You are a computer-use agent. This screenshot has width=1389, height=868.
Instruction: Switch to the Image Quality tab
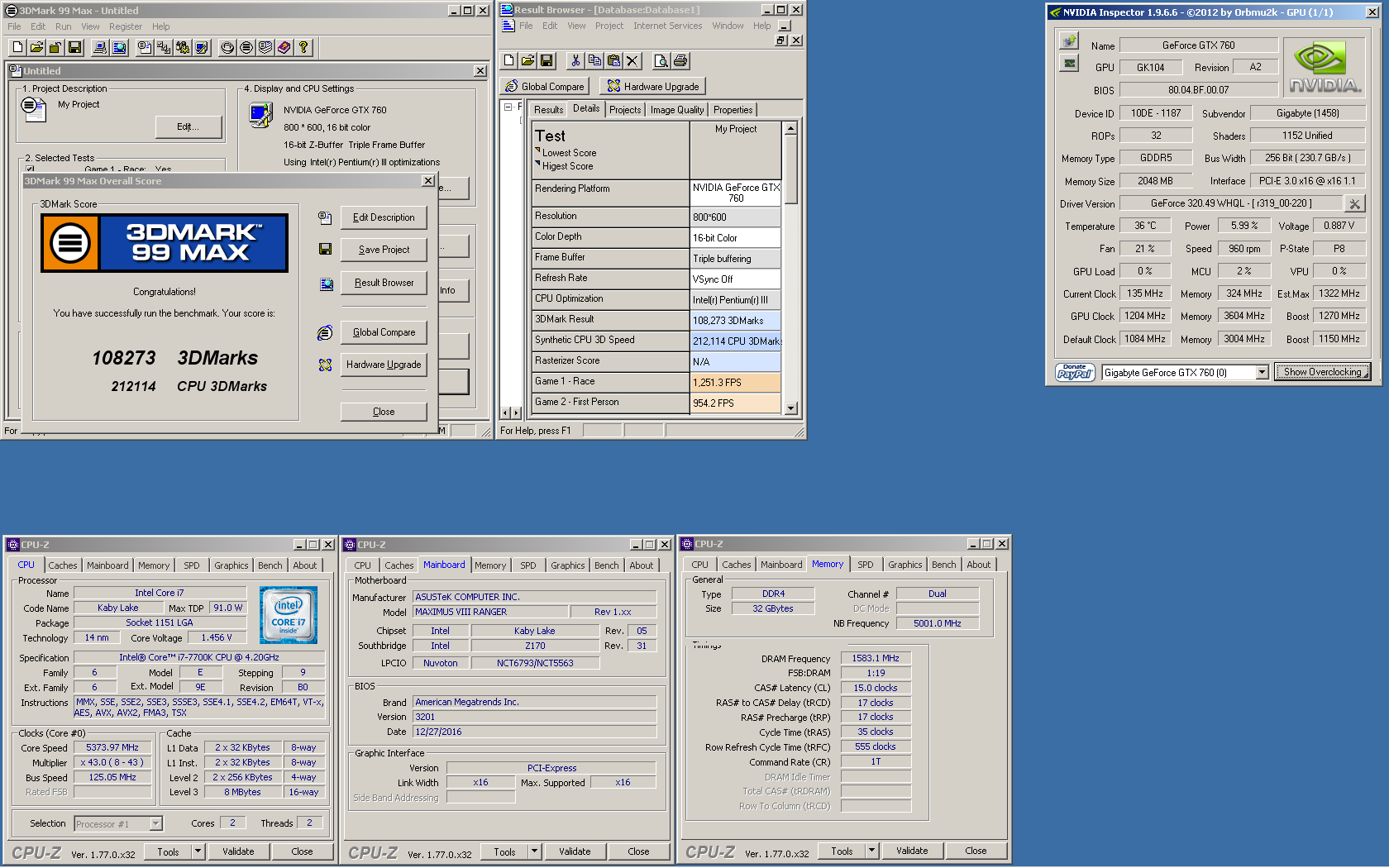point(677,110)
